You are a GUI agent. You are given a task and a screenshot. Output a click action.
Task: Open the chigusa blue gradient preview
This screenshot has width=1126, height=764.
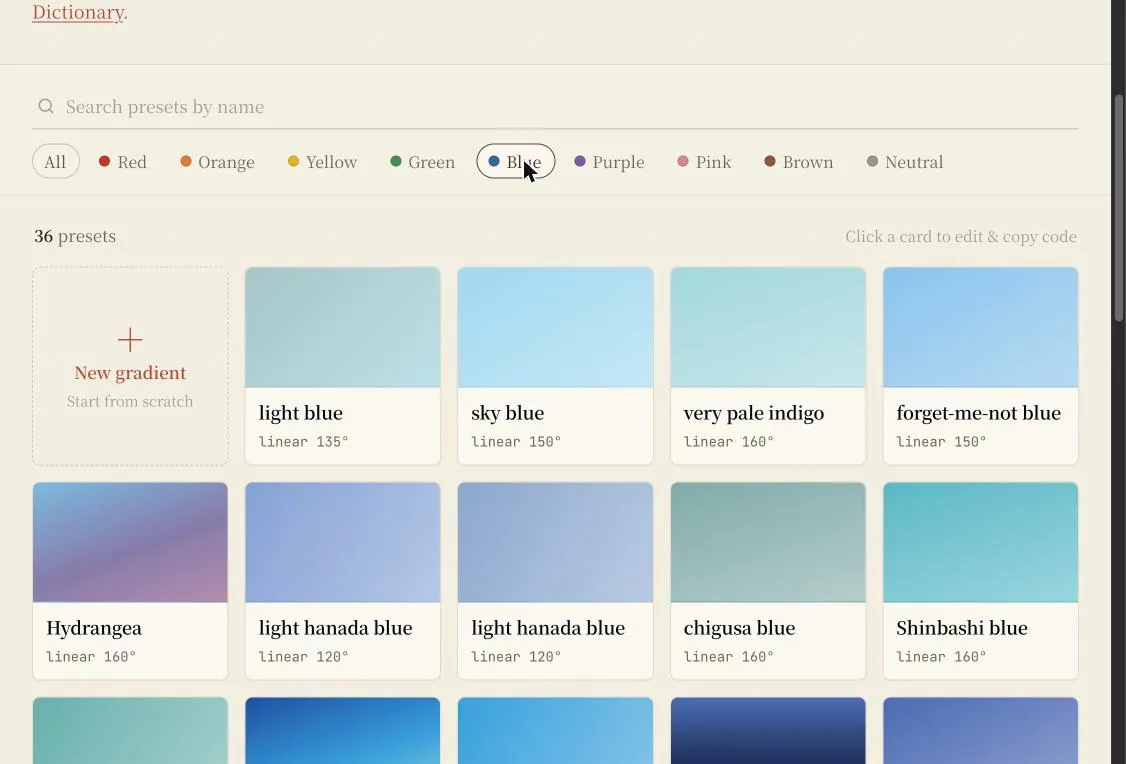pos(768,542)
